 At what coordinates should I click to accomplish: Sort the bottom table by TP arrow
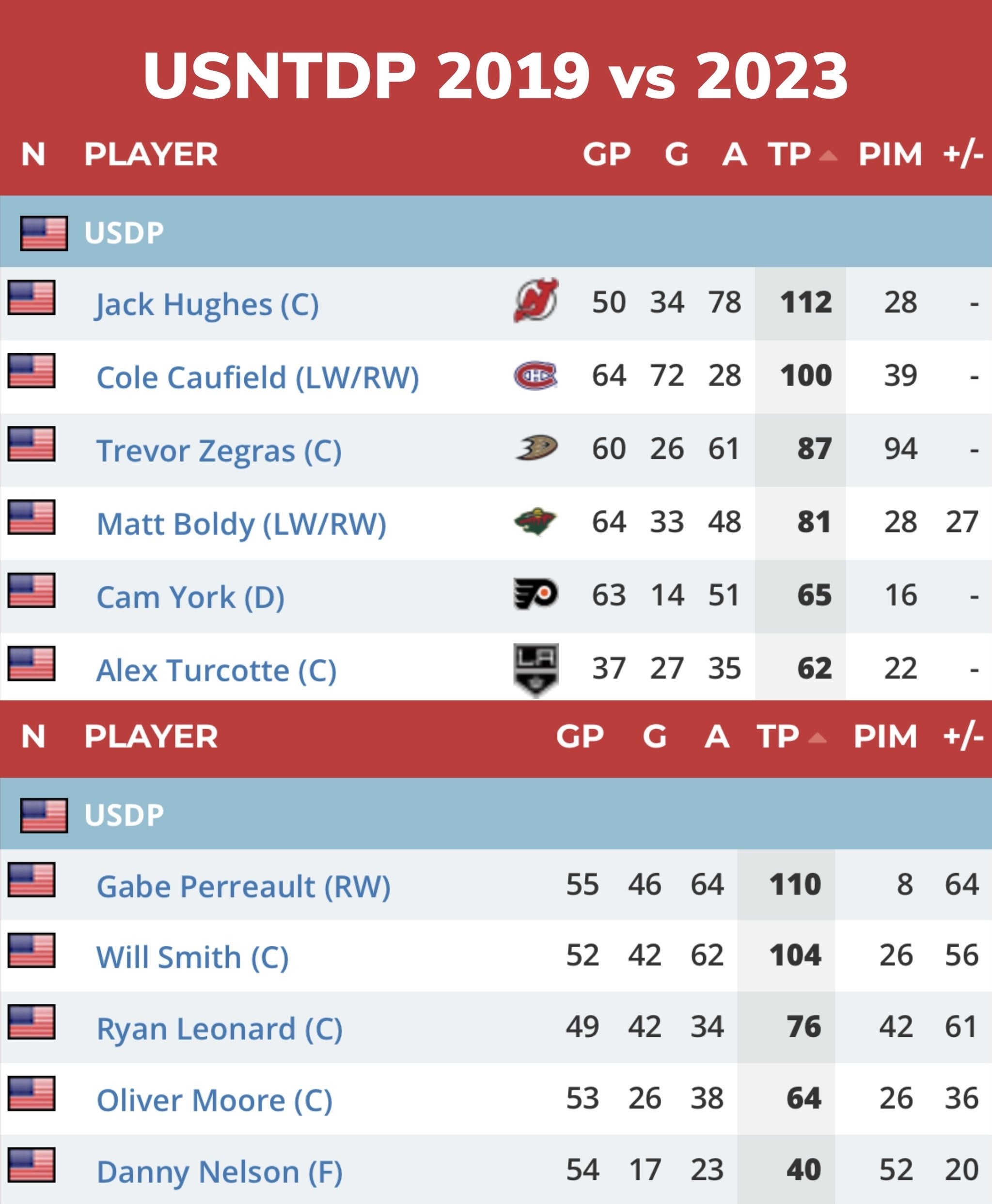tap(817, 738)
